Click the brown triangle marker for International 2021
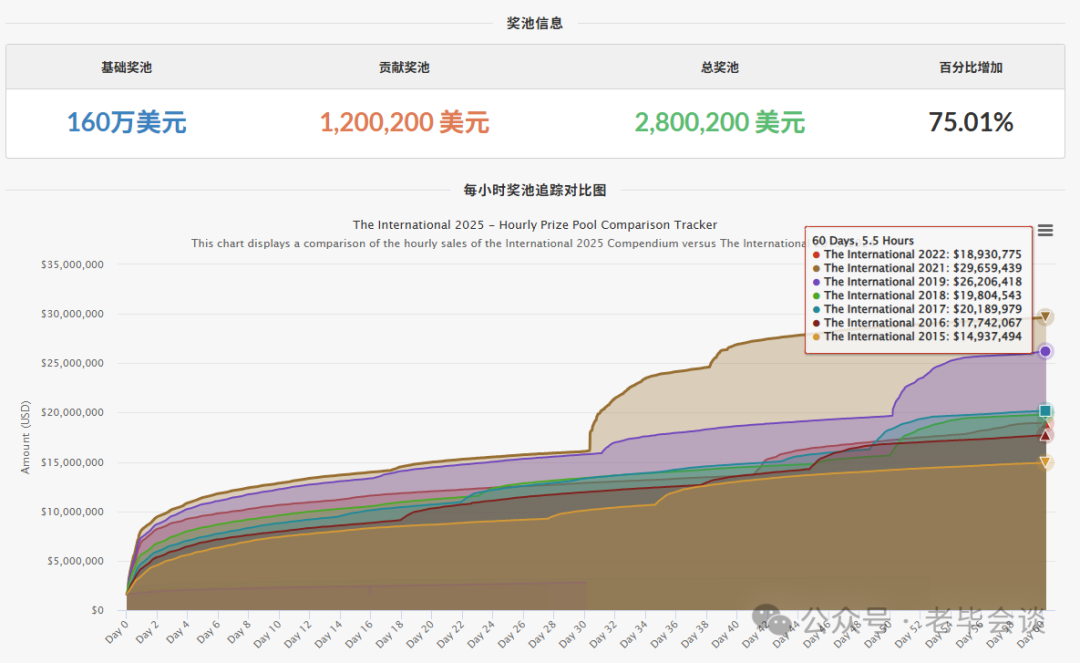 (x=1045, y=317)
